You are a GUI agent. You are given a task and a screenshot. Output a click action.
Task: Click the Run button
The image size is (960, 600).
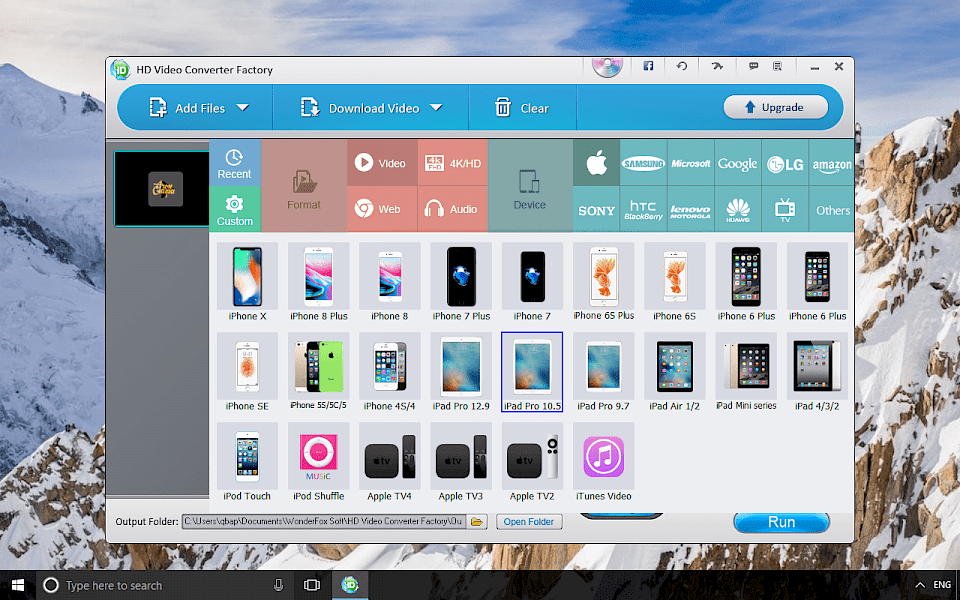(781, 522)
